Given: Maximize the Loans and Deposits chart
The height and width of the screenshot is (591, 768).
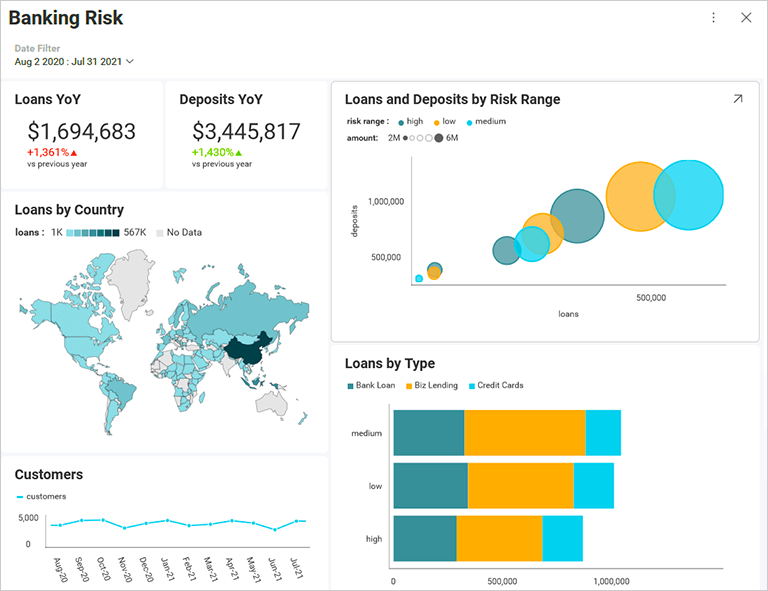Looking at the screenshot, I should coord(738,99).
